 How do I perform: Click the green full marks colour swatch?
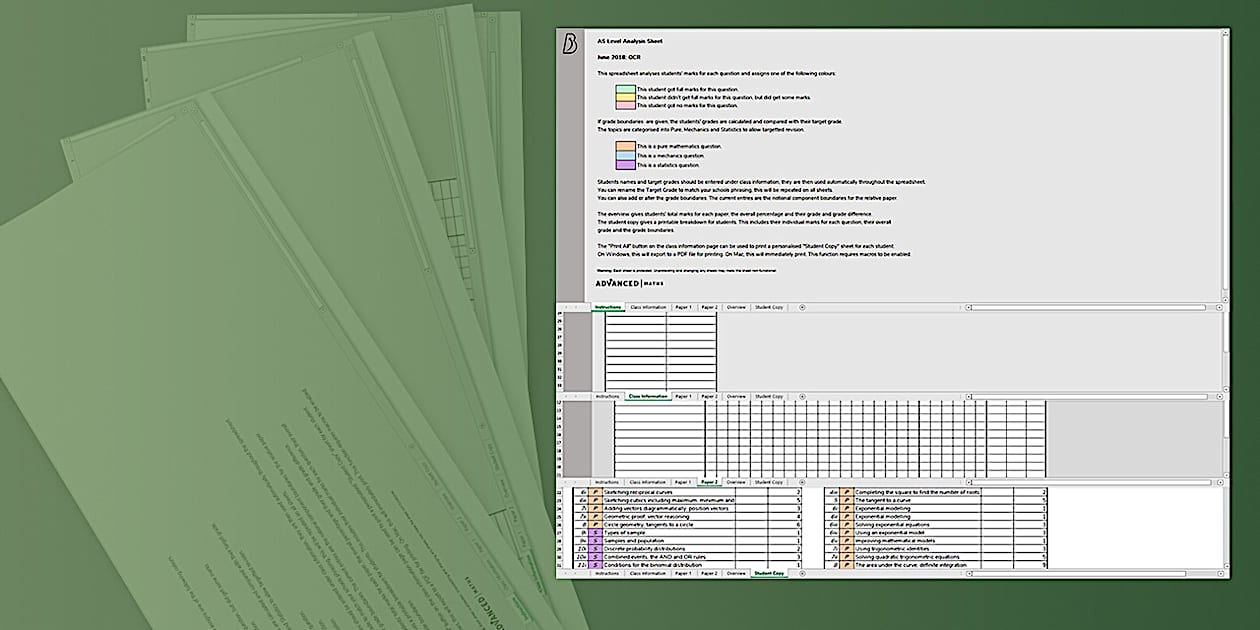[625, 89]
